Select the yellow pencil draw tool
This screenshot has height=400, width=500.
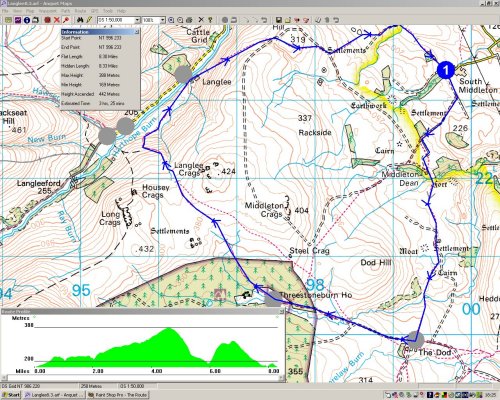(89, 20)
